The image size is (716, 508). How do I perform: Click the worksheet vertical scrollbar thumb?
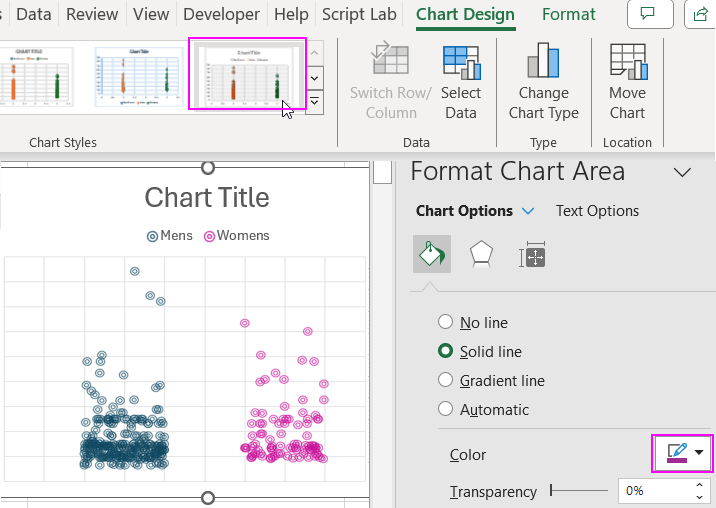[x=382, y=172]
